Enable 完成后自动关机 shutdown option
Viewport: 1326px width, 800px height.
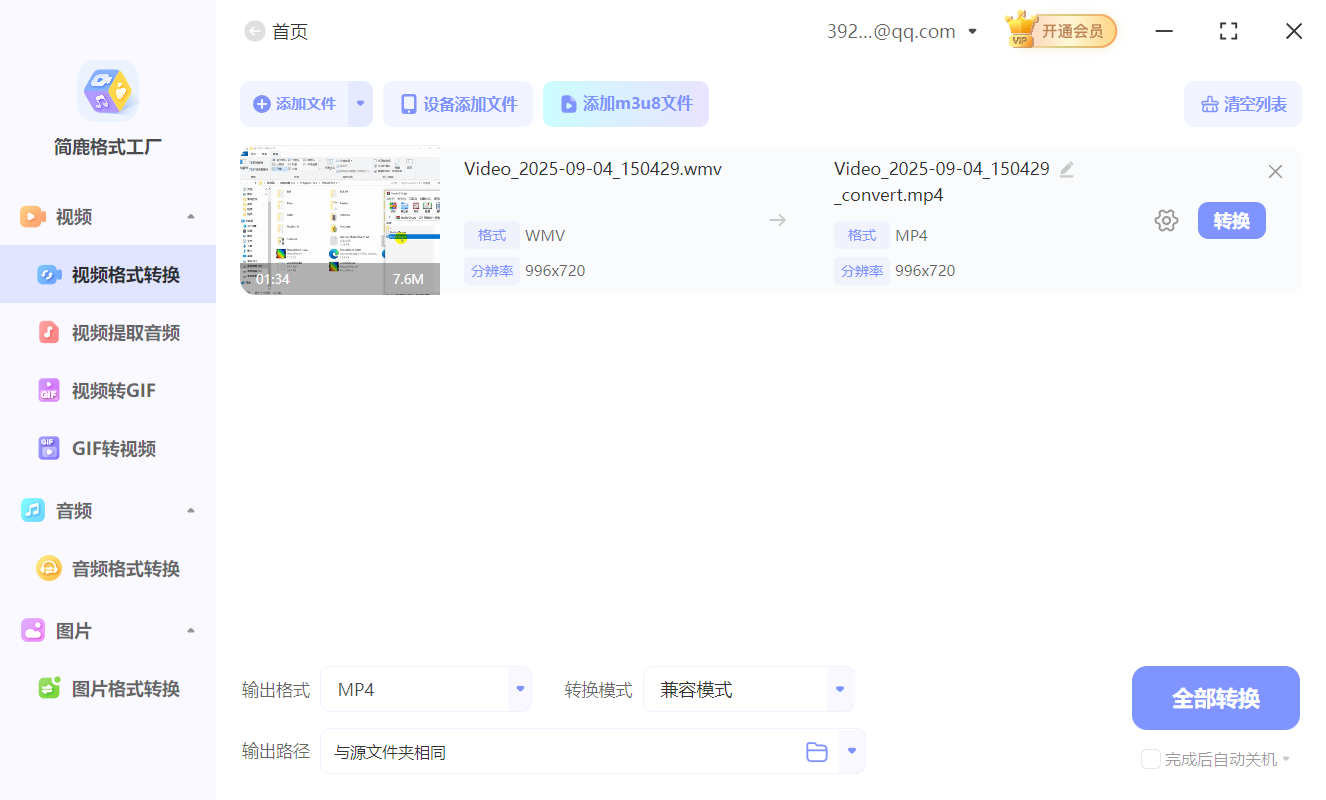(1150, 759)
